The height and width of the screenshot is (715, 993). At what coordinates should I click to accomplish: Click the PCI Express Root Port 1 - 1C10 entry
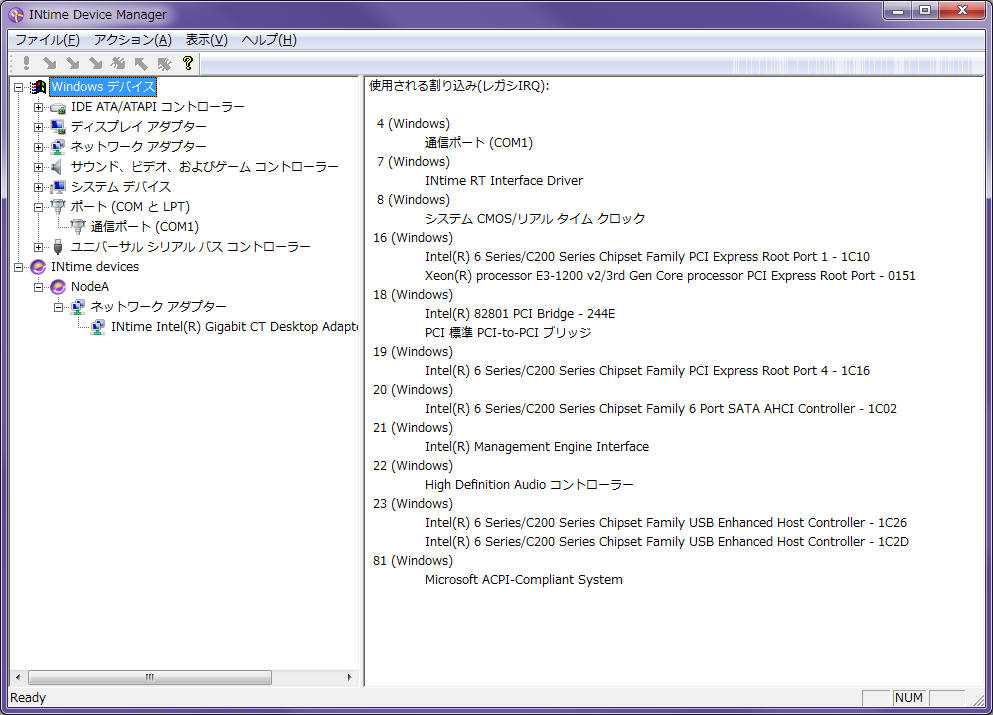647,256
